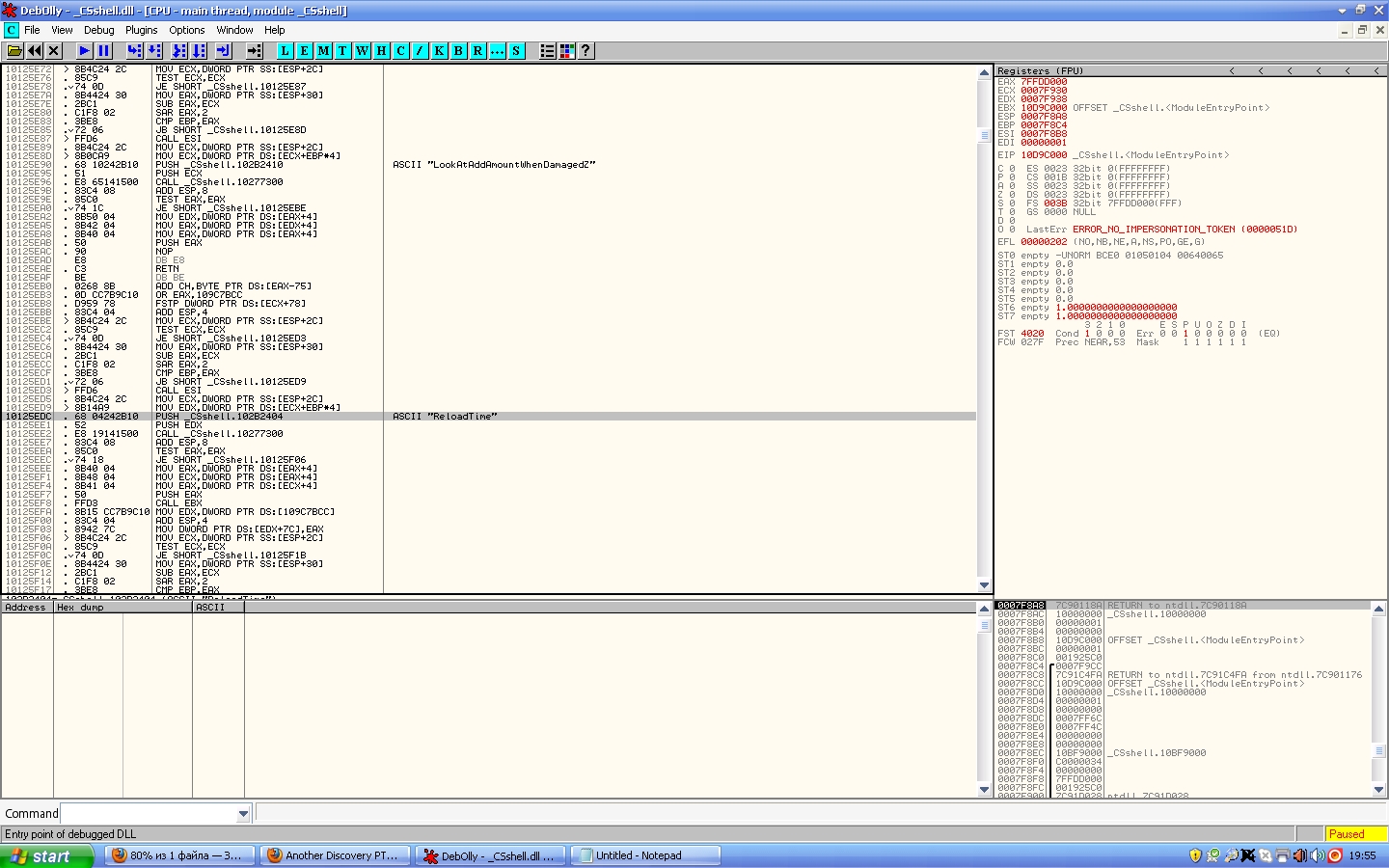Image resolution: width=1389 pixels, height=868 pixels.
Task: Show Windows with W button
Action: [363, 50]
